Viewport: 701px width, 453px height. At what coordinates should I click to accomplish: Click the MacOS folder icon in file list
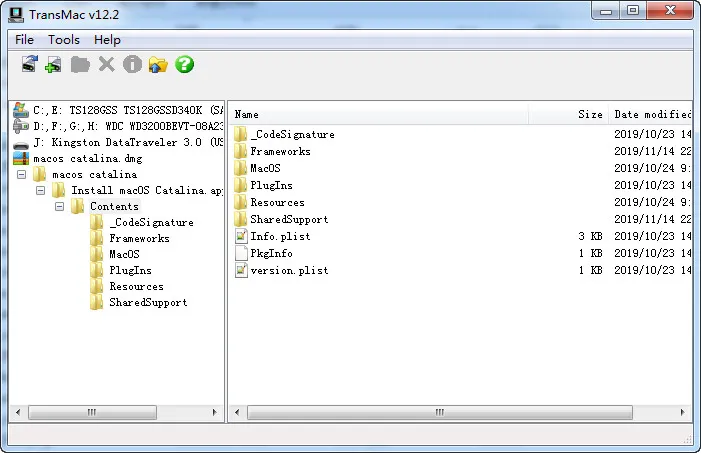coord(241,168)
